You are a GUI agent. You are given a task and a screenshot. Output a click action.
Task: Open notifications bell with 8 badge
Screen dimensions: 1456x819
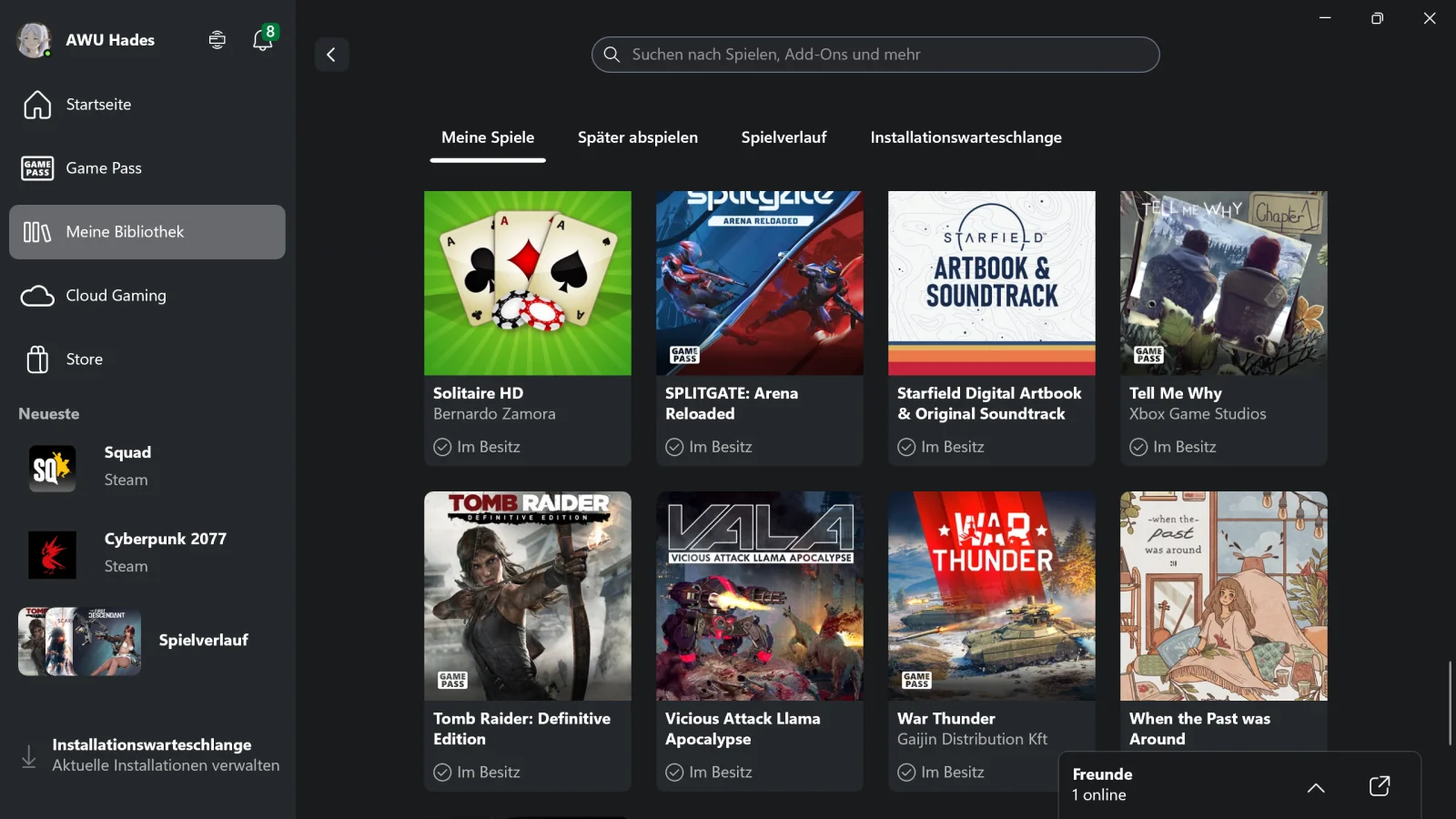click(263, 39)
